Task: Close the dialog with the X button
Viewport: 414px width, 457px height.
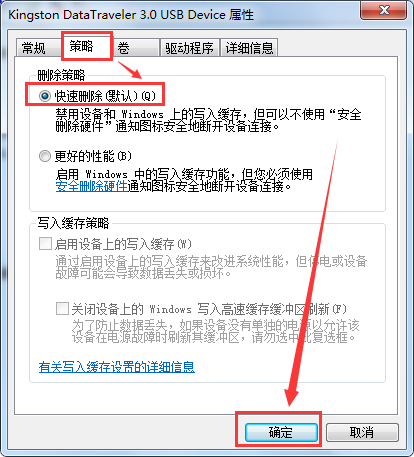Action: click(x=384, y=10)
